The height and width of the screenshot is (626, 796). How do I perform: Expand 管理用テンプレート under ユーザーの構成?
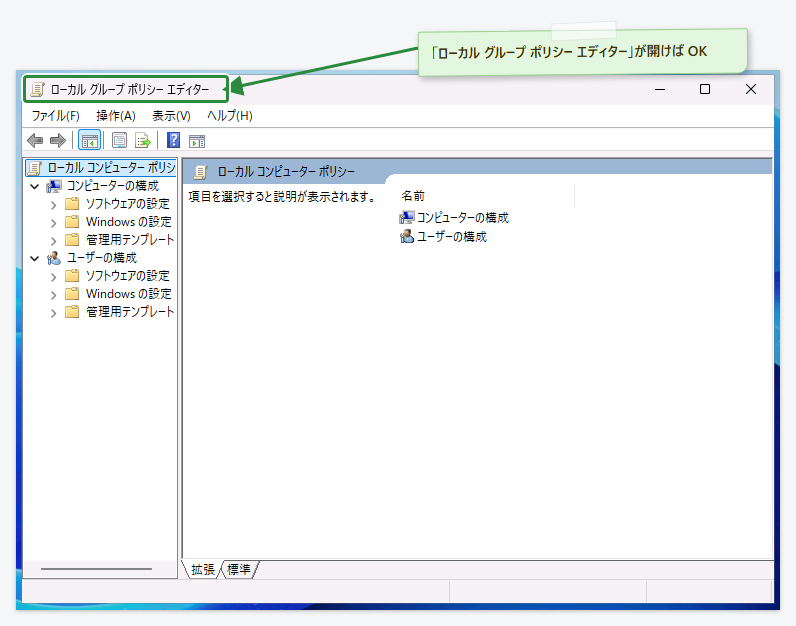coord(53,313)
